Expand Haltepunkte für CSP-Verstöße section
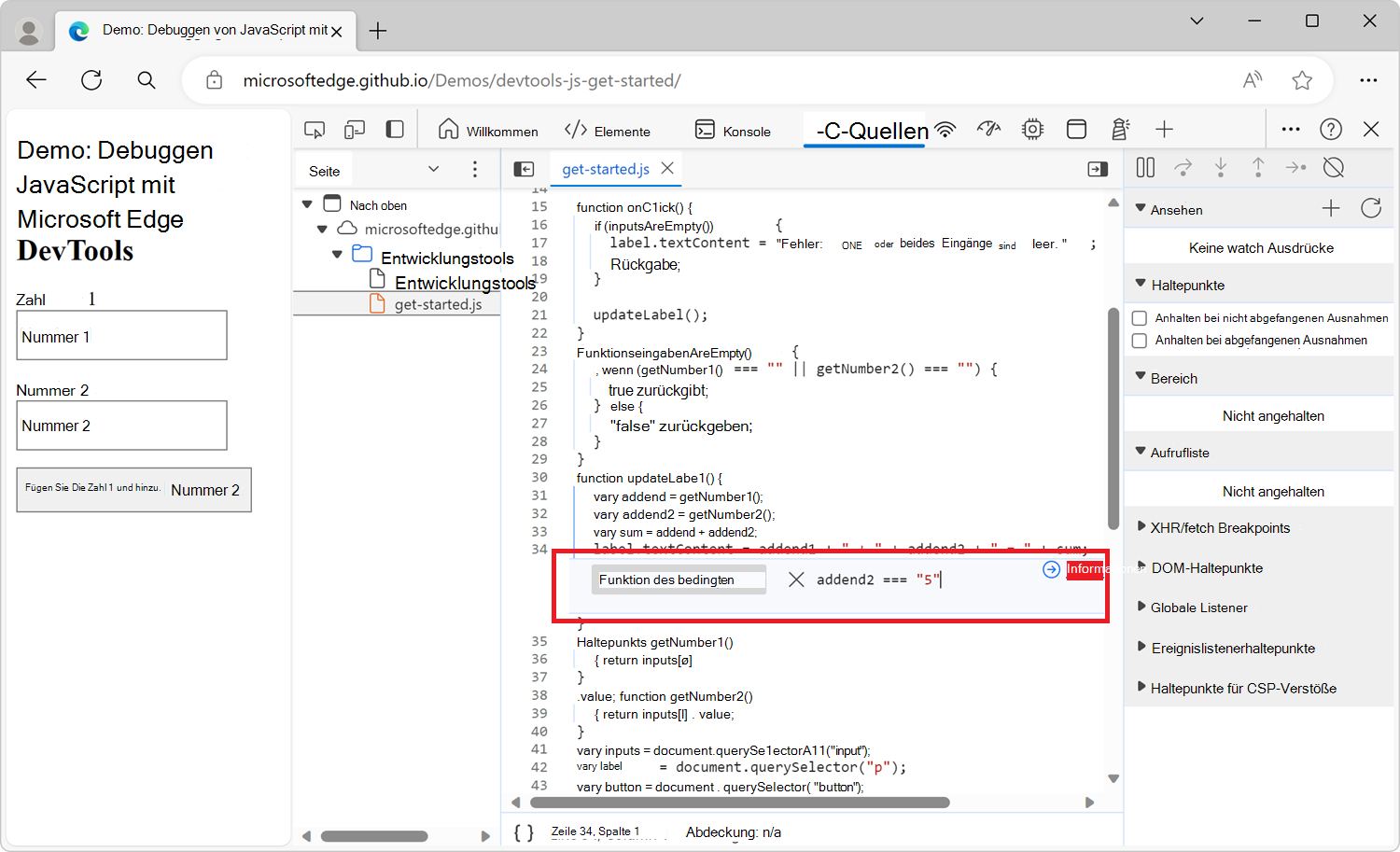The height and width of the screenshot is (852, 1400). click(1141, 687)
